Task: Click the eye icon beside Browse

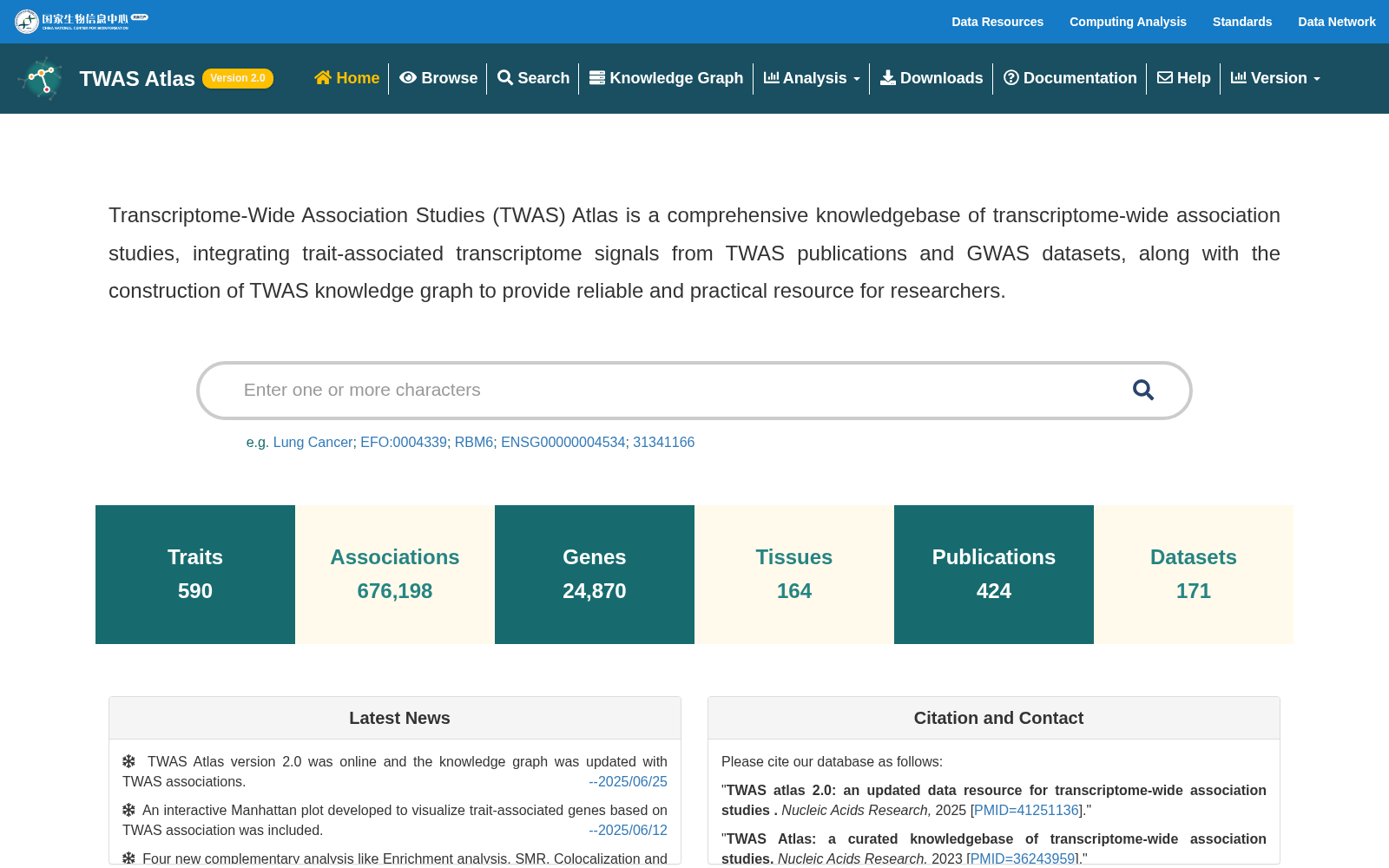Action: click(408, 78)
